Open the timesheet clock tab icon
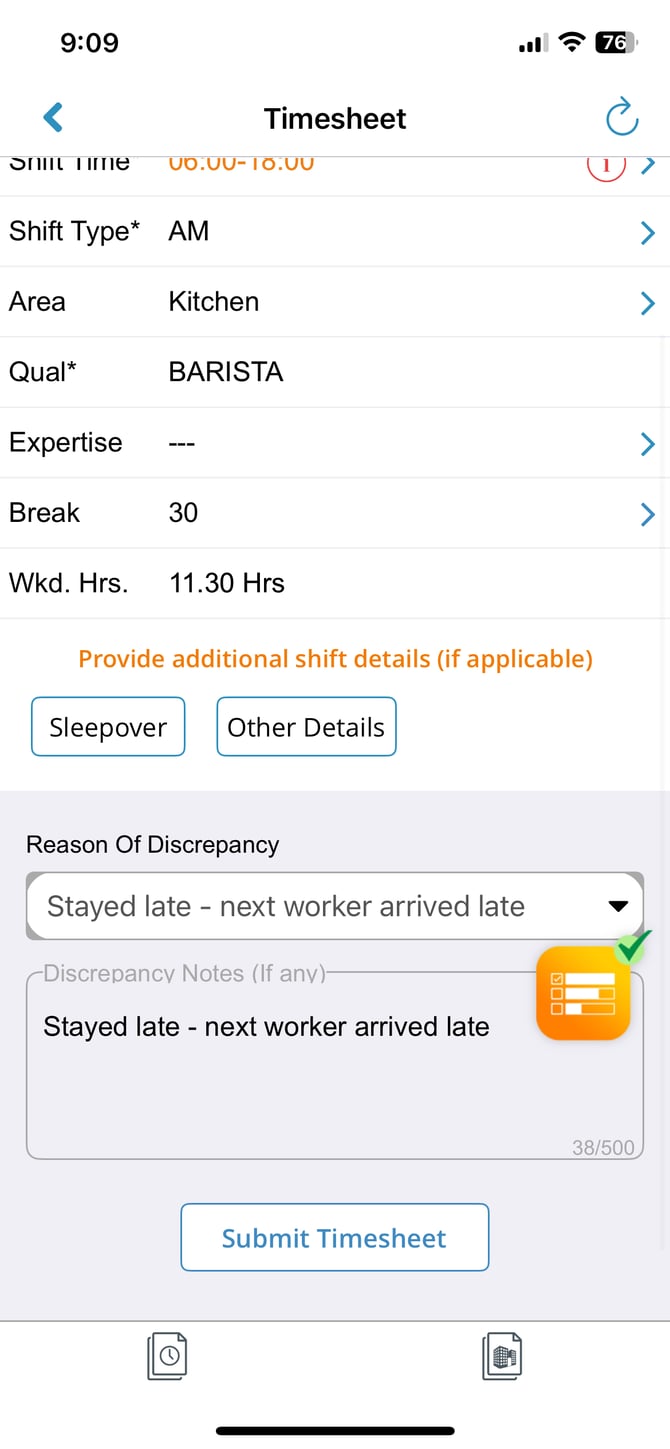Screen dimensions: 670x1449 [167, 1357]
